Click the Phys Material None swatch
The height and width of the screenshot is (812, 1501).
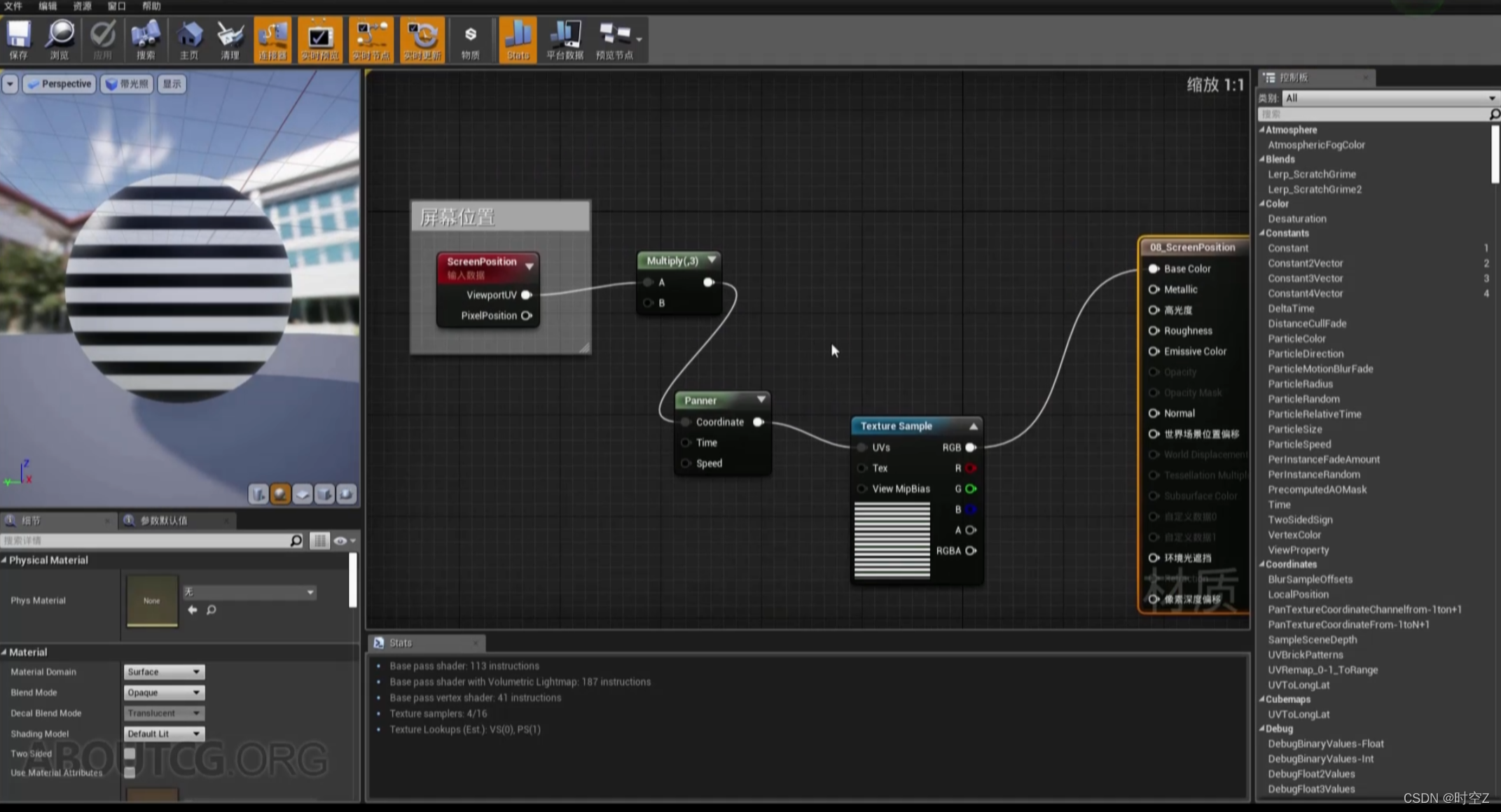click(x=152, y=601)
